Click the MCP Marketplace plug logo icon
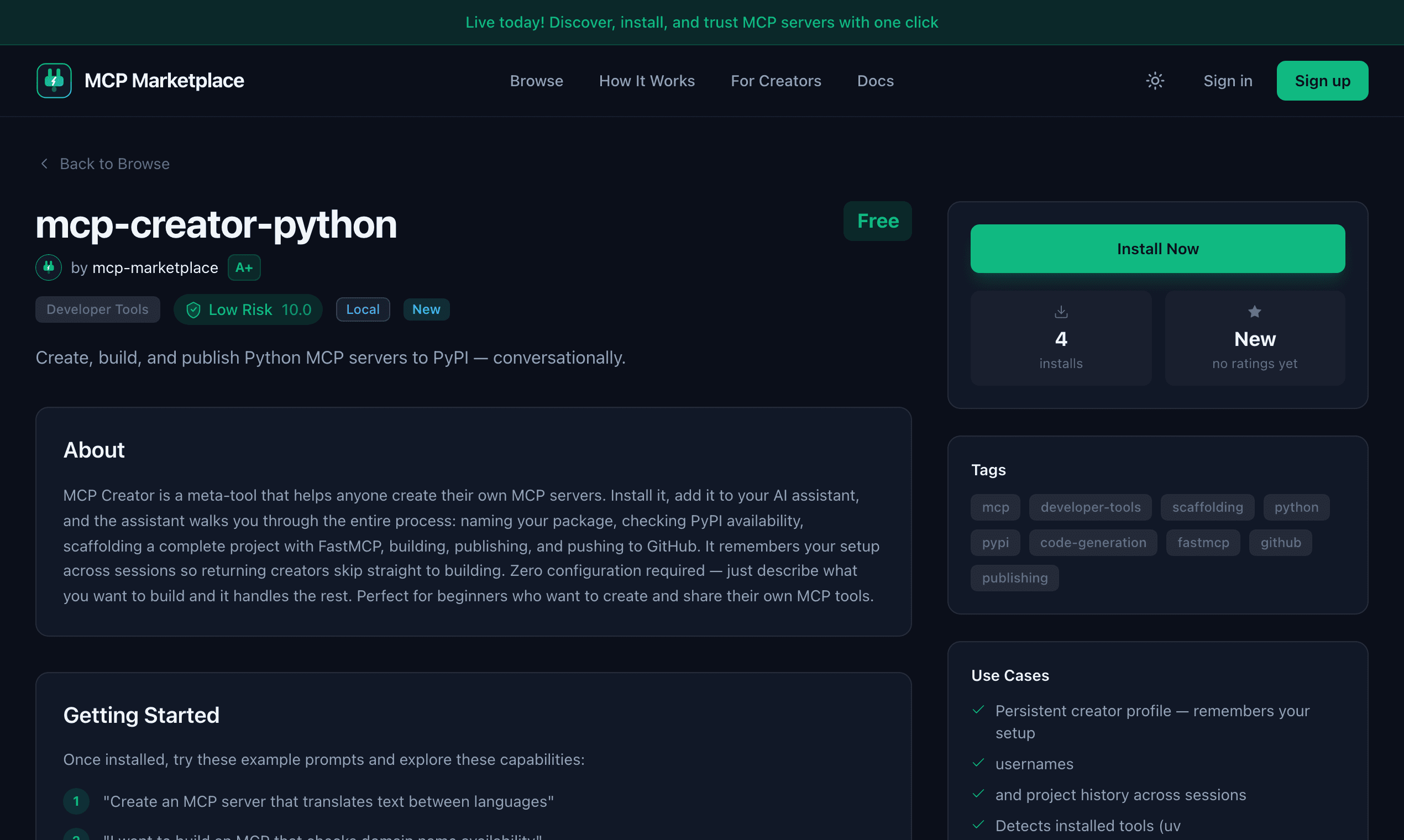 54,80
